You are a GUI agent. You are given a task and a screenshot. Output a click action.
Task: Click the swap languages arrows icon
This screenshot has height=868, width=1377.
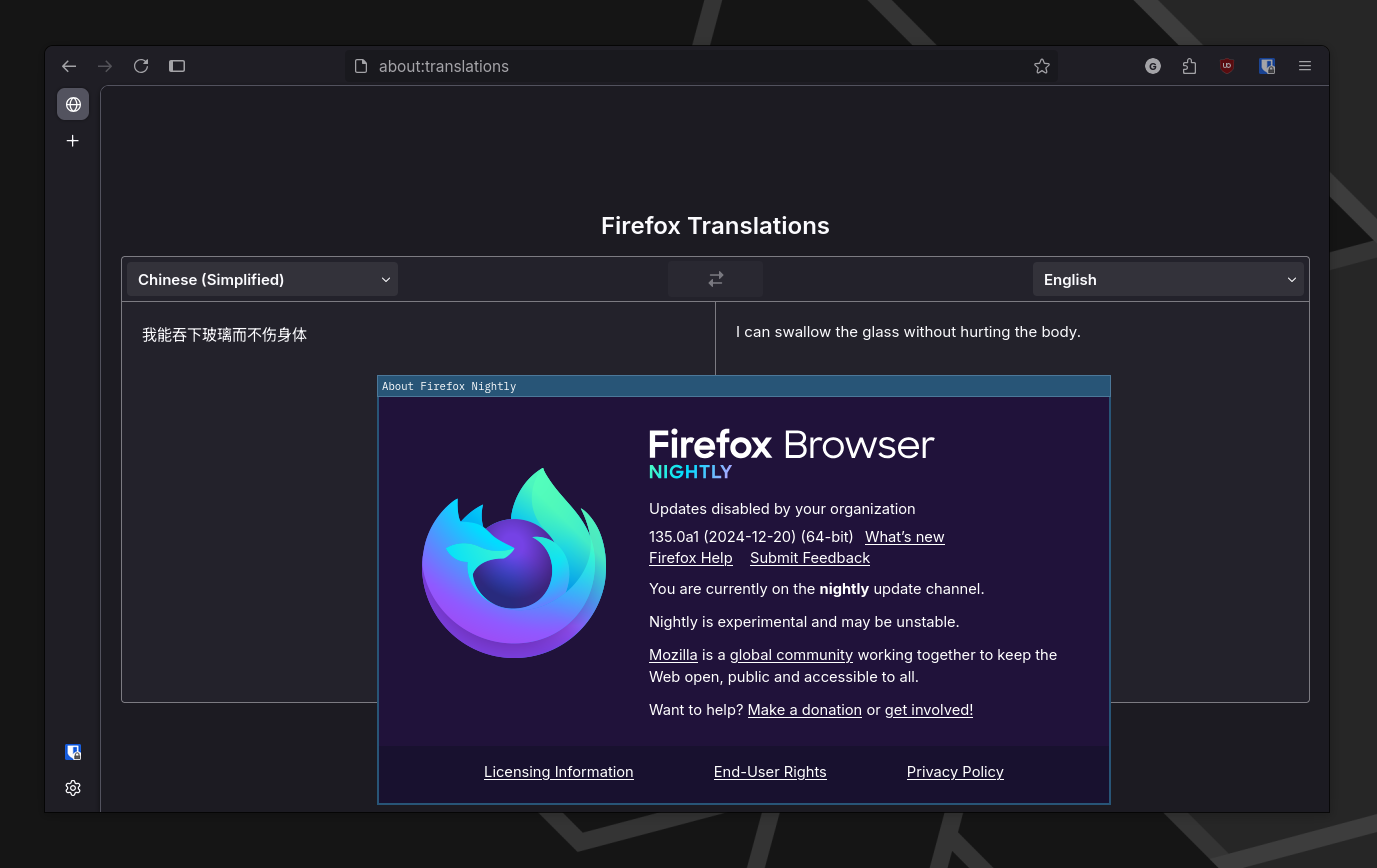pyautogui.click(x=715, y=279)
